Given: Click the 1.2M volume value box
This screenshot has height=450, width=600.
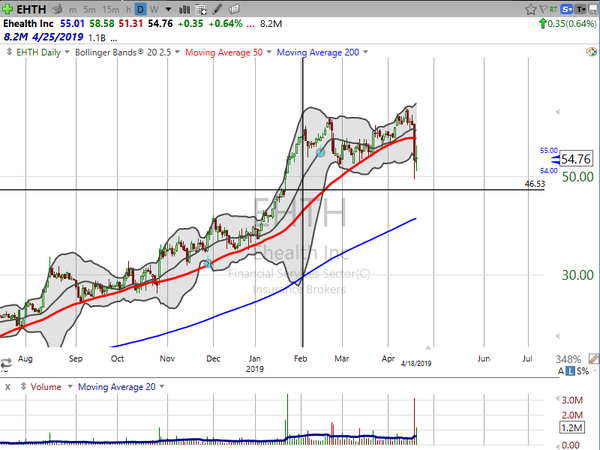Looking at the screenshot, I should [x=572, y=427].
